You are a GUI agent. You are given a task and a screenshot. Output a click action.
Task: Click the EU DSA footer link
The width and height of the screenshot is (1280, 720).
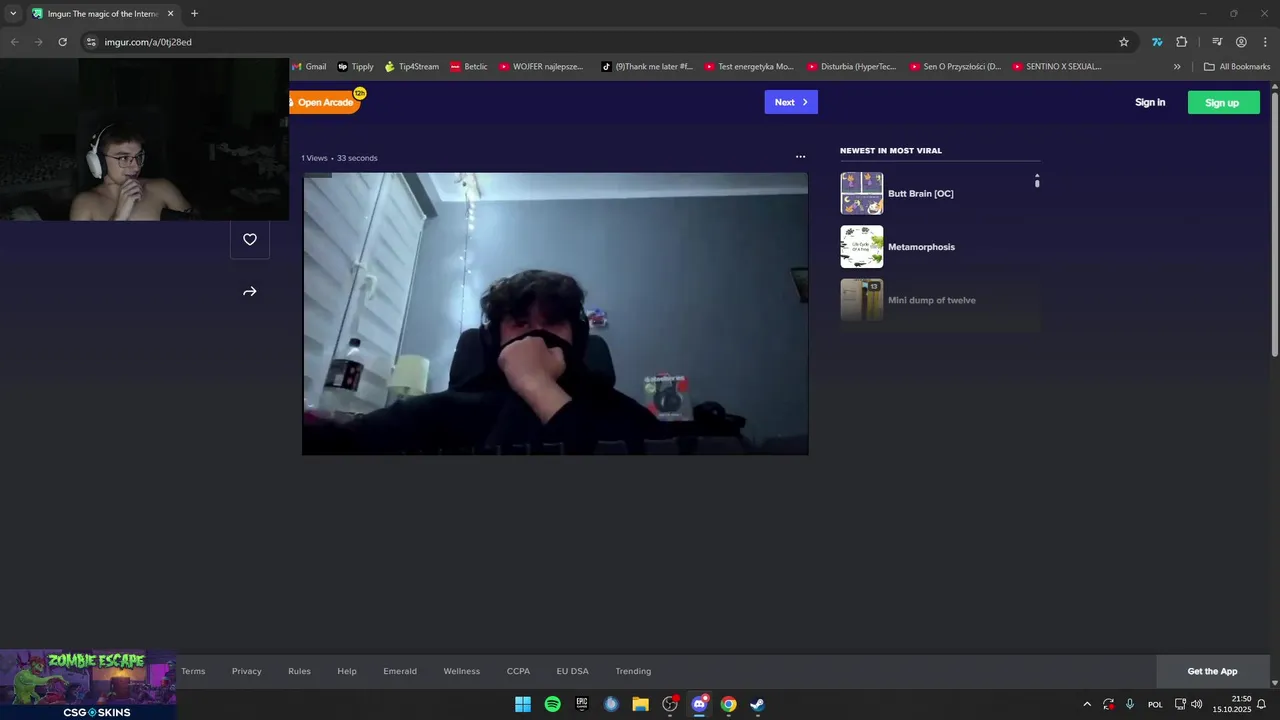[x=573, y=671]
